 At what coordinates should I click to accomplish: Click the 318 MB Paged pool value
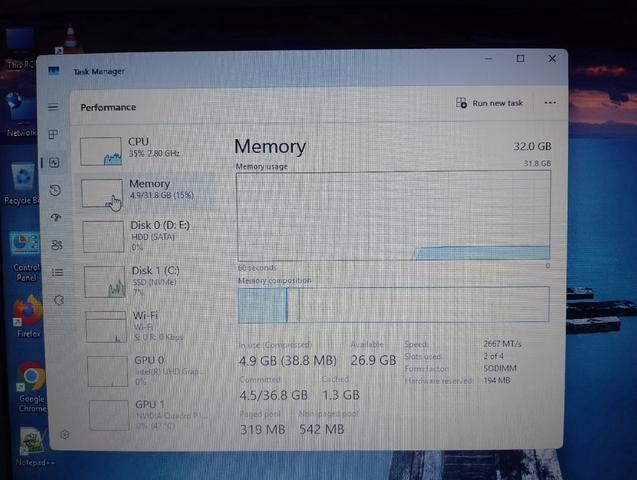(262, 430)
